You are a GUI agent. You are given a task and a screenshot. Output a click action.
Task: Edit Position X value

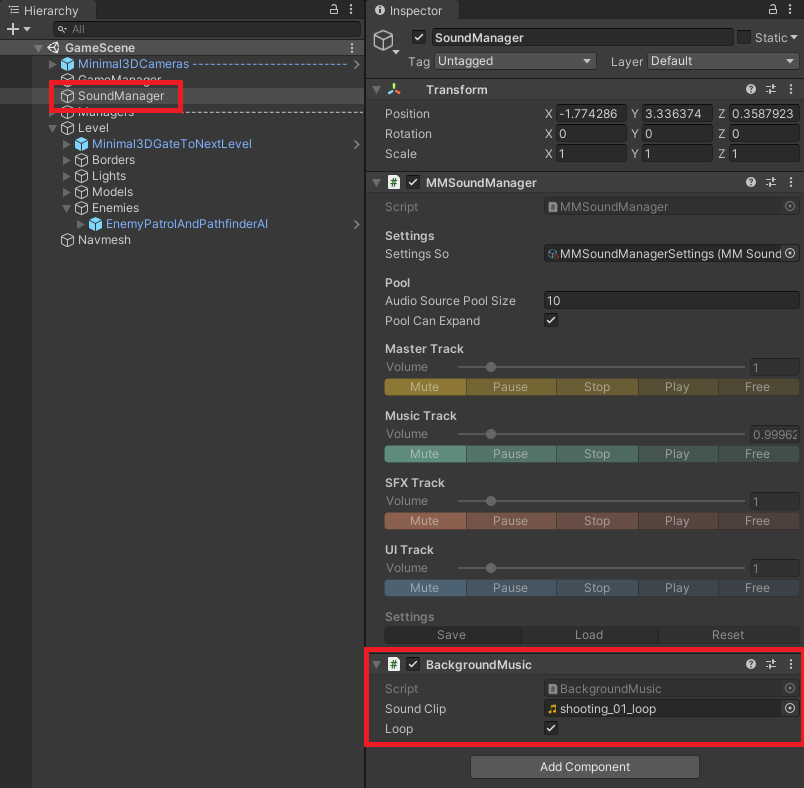(591, 114)
